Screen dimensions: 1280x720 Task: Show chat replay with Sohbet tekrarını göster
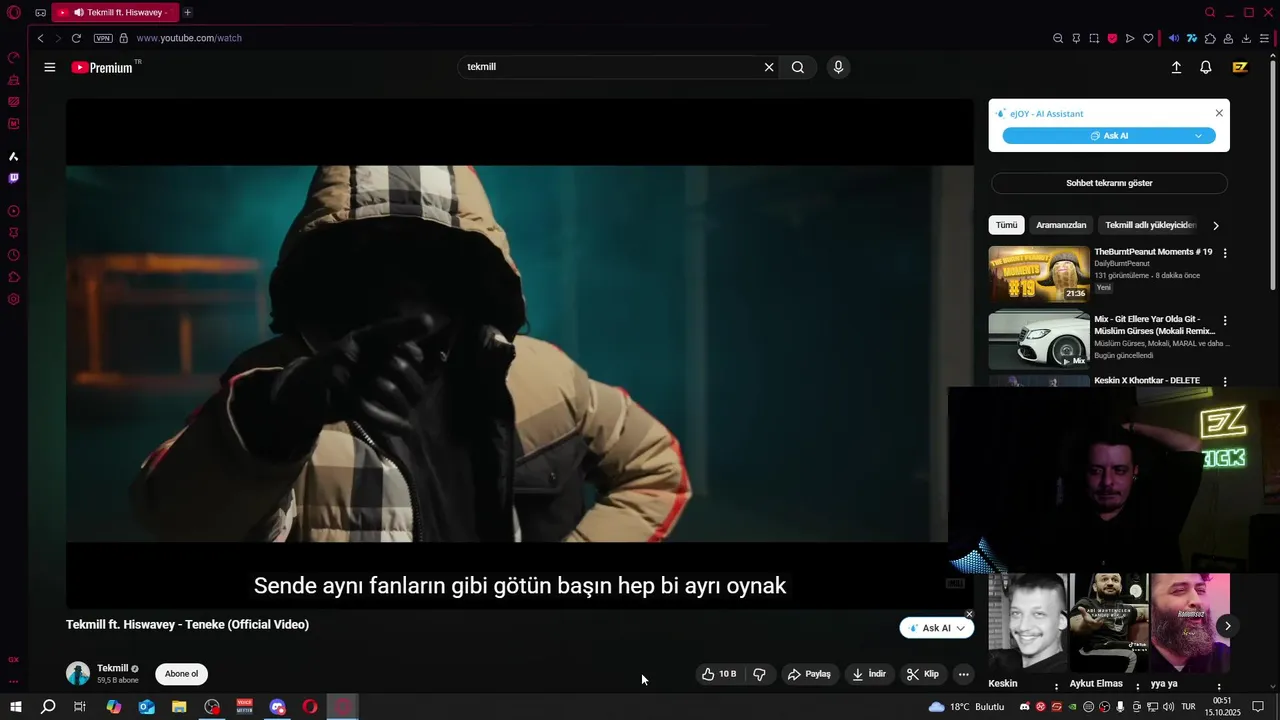1109,183
